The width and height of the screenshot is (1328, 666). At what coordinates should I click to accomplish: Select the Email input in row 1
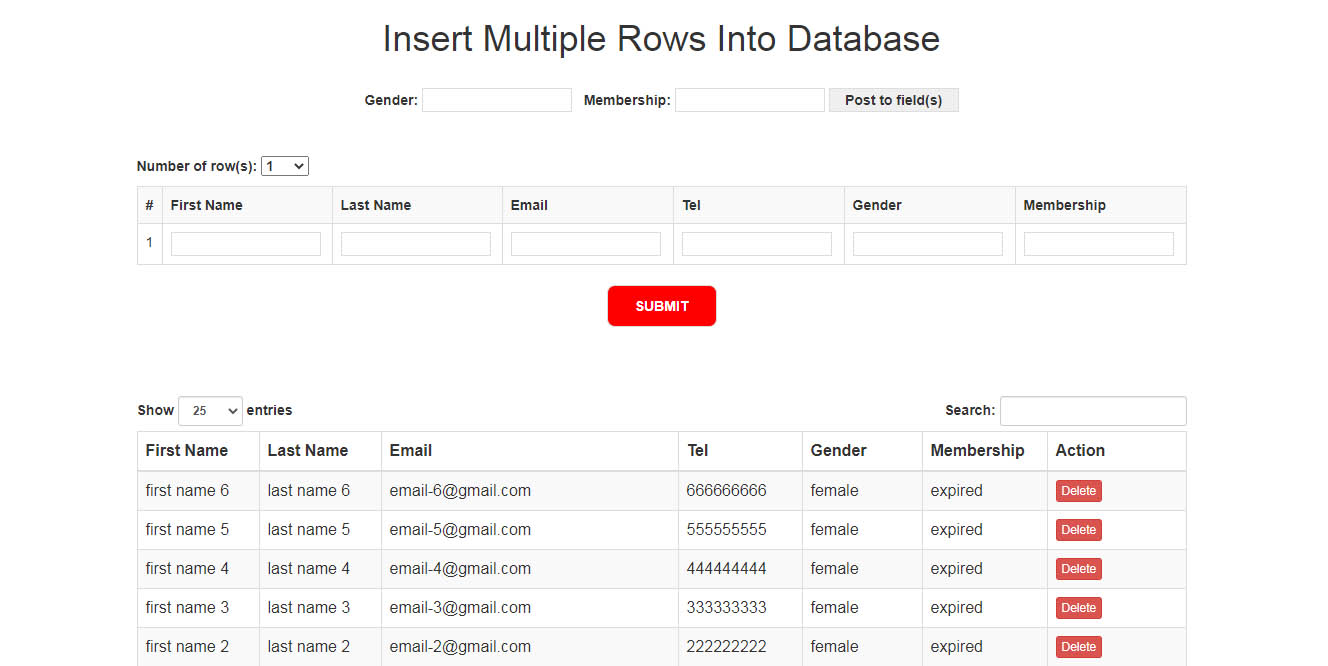click(x=586, y=244)
